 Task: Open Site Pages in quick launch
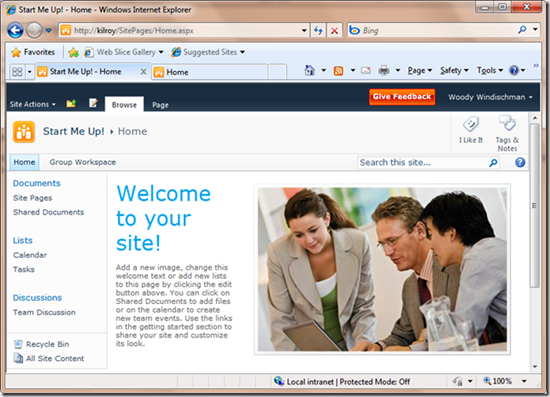click(33, 198)
